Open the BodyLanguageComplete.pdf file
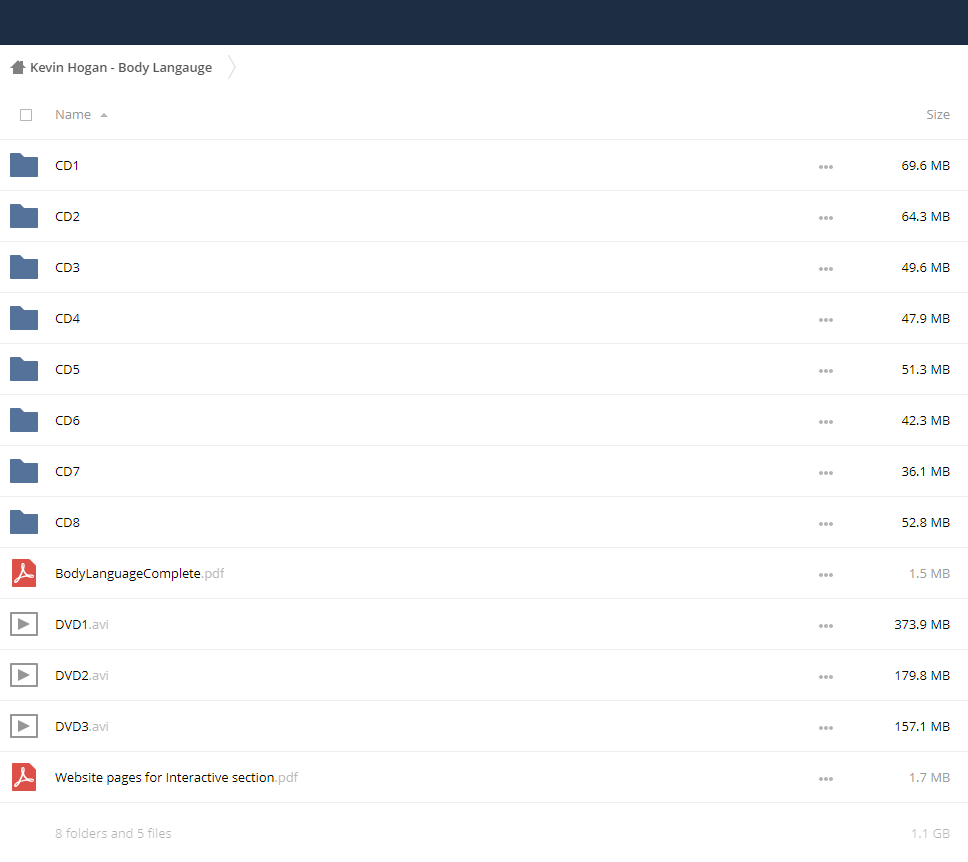Screen dimensions: 968x862 point(140,574)
